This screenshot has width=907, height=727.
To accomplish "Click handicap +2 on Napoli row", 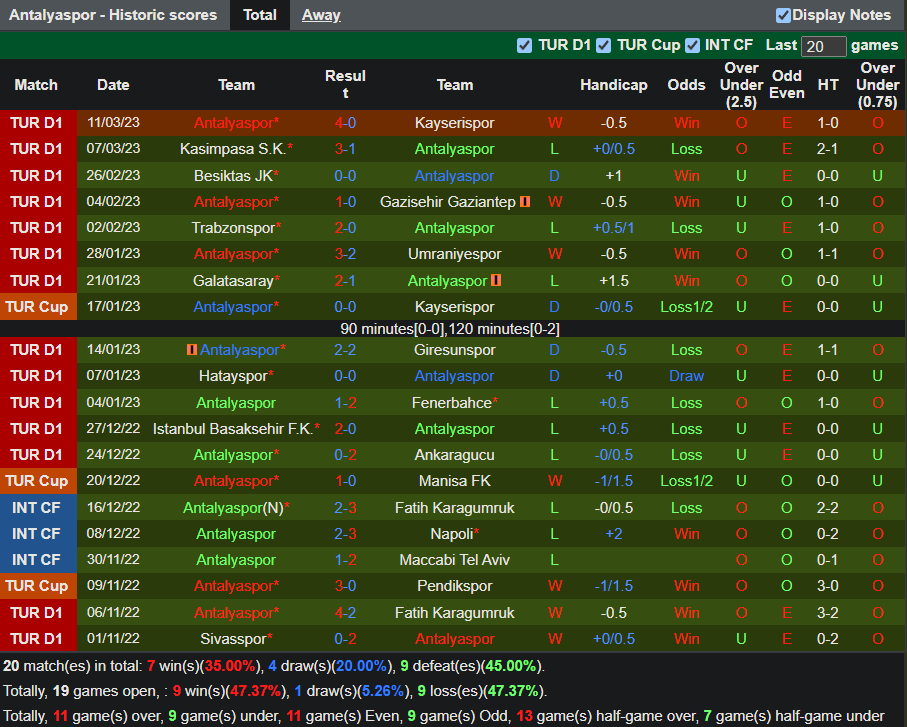I will [614, 534].
